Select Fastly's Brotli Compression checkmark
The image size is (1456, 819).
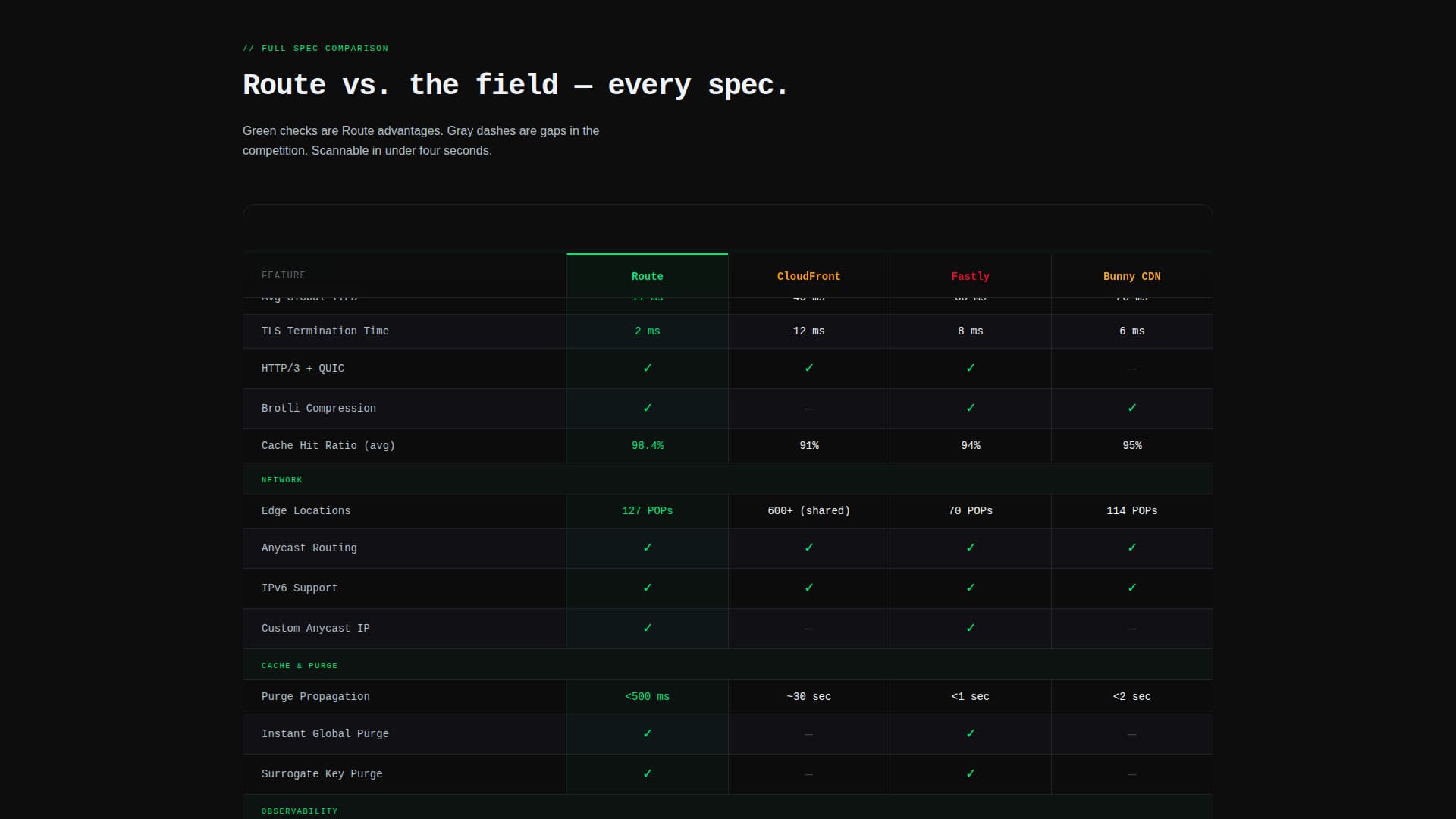pyautogui.click(x=970, y=409)
